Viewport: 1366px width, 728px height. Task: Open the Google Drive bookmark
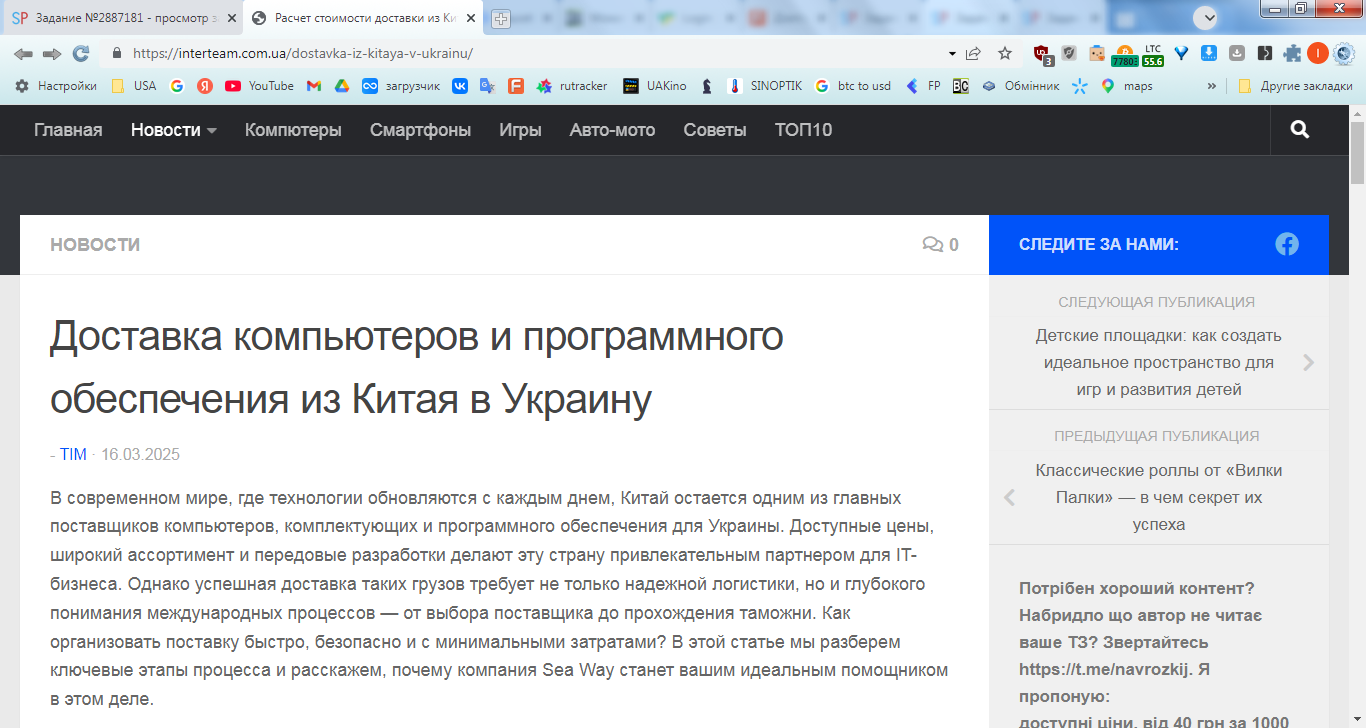(341, 86)
